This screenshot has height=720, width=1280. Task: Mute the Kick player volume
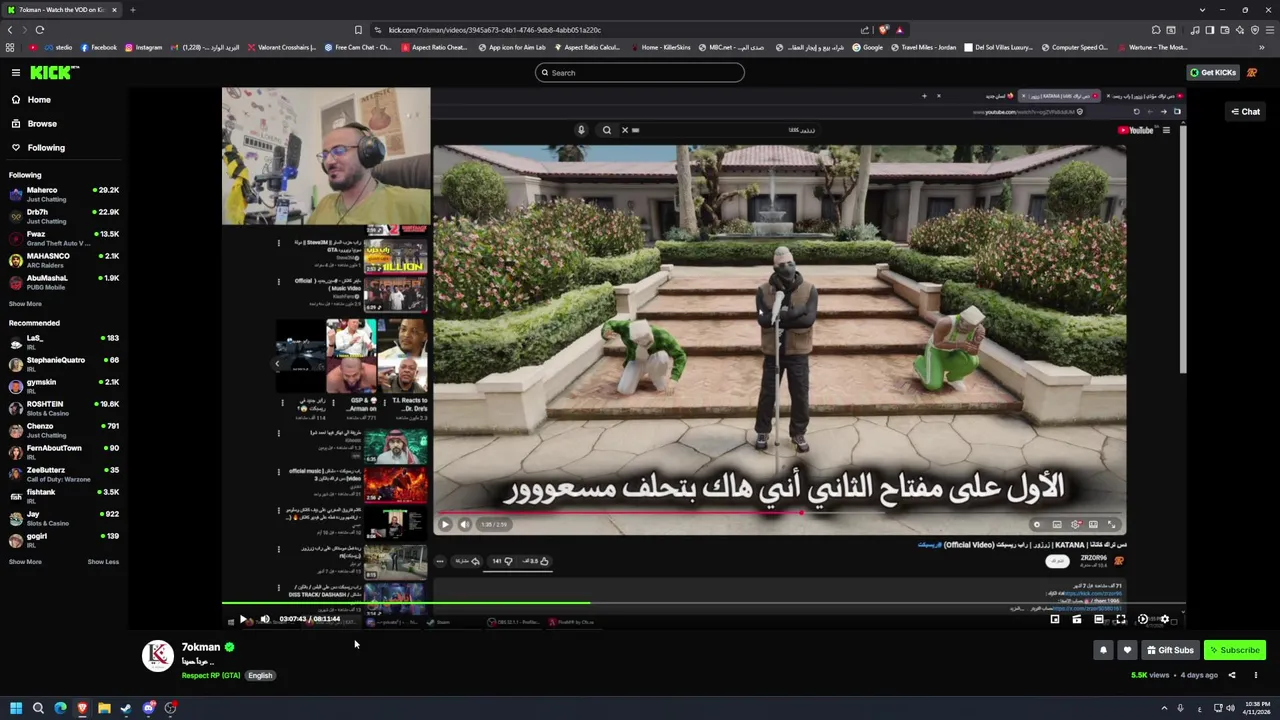[265, 620]
